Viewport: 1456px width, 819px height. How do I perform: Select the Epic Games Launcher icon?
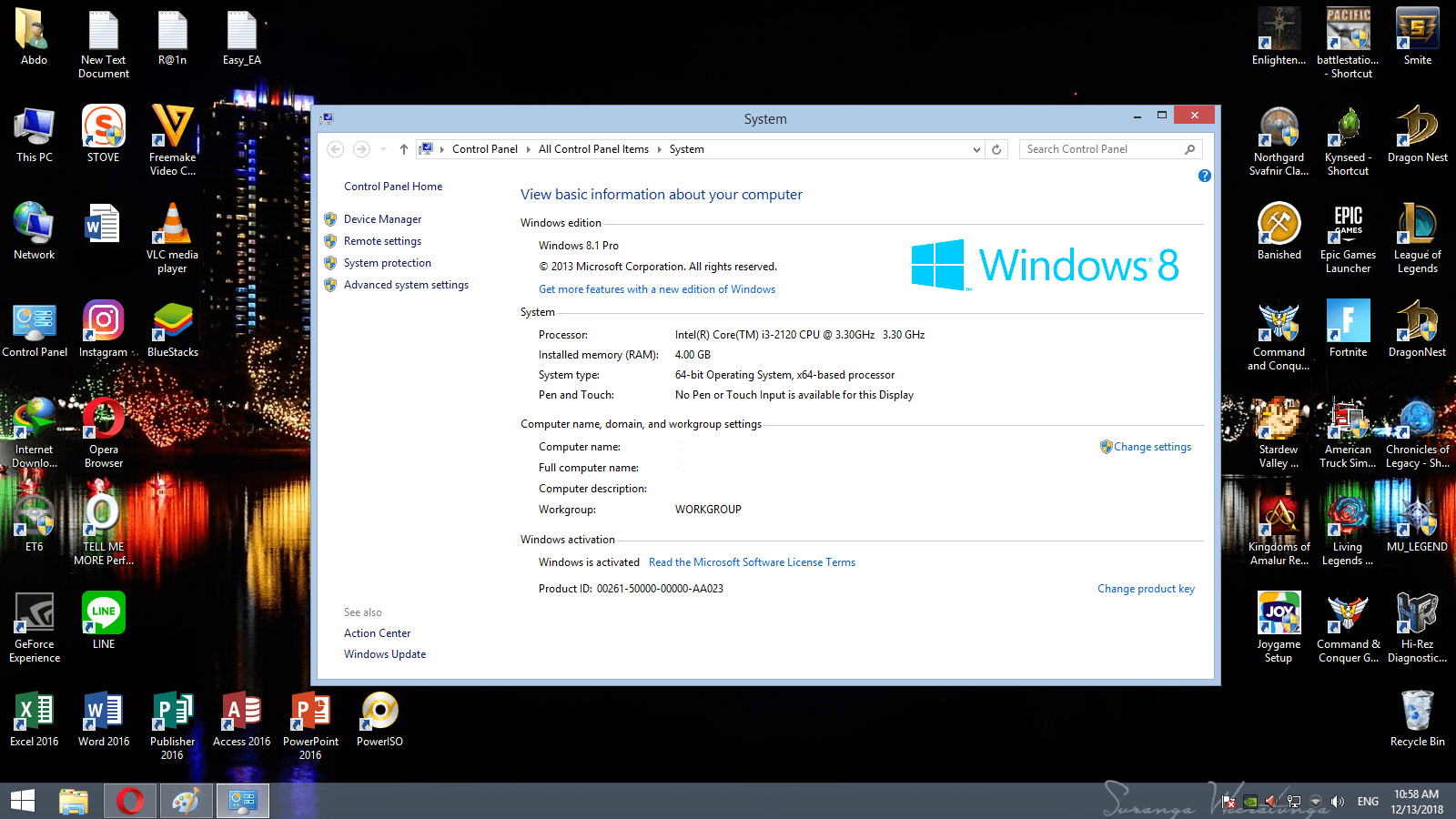pyautogui.click(x=1348, y=238)
